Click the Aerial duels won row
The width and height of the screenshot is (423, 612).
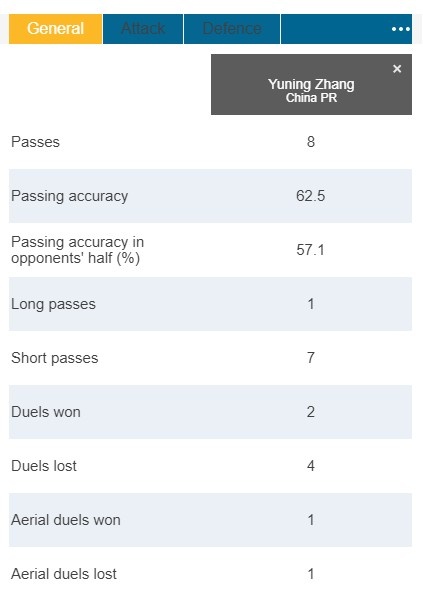pos(210,520)
